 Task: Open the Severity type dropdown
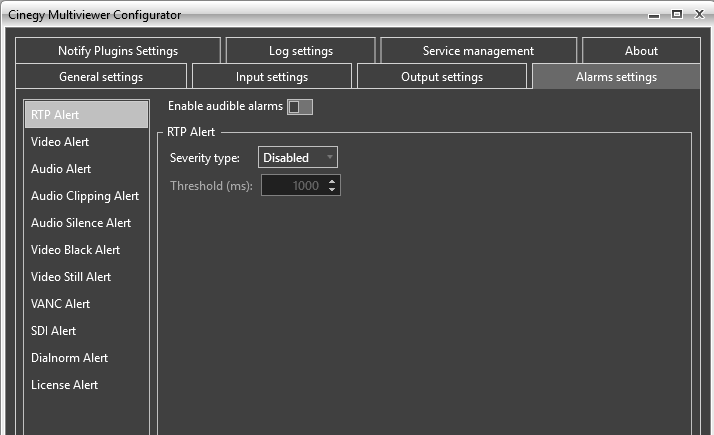pos(298,158)
